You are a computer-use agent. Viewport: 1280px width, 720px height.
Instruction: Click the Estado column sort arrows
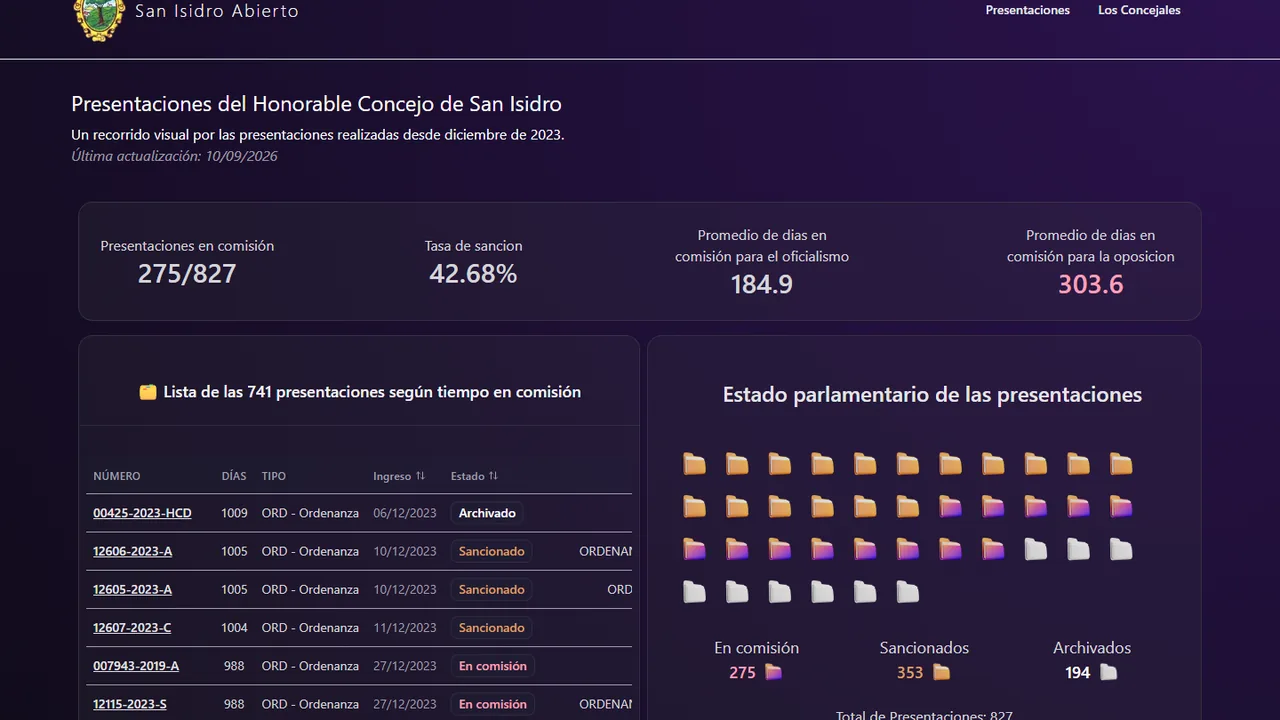click(493, 476)
